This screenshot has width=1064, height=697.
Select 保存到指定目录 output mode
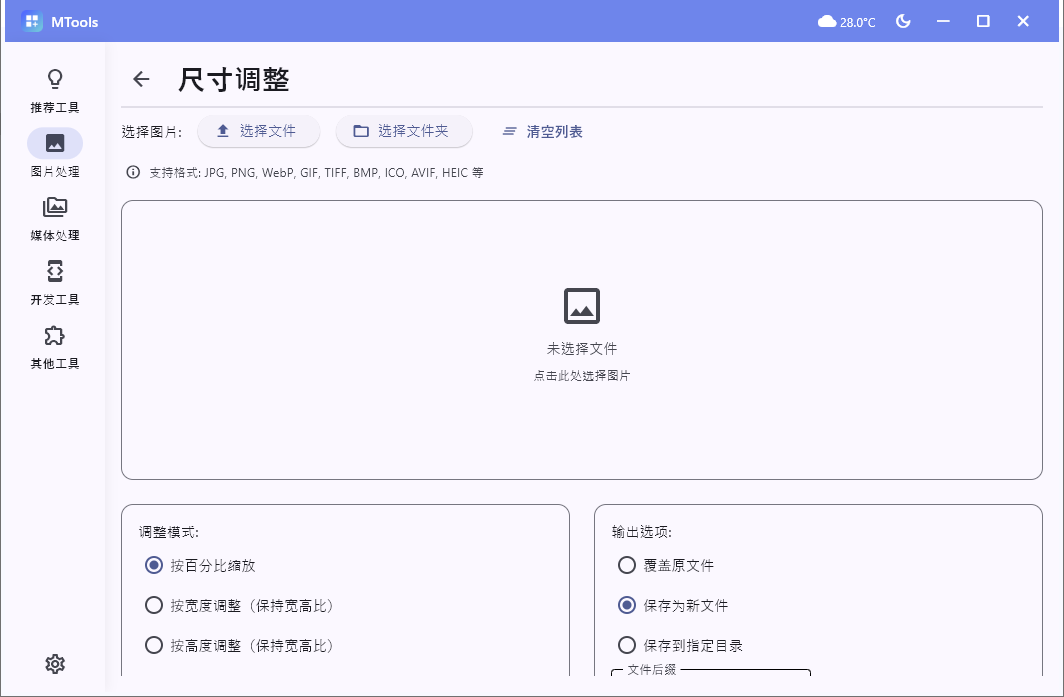(628, 645)
